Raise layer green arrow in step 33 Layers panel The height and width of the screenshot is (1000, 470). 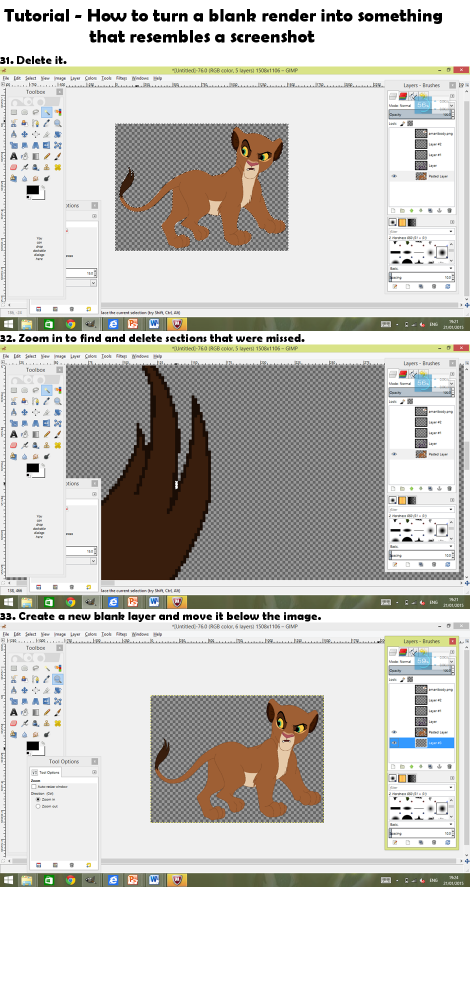point(411,766)
